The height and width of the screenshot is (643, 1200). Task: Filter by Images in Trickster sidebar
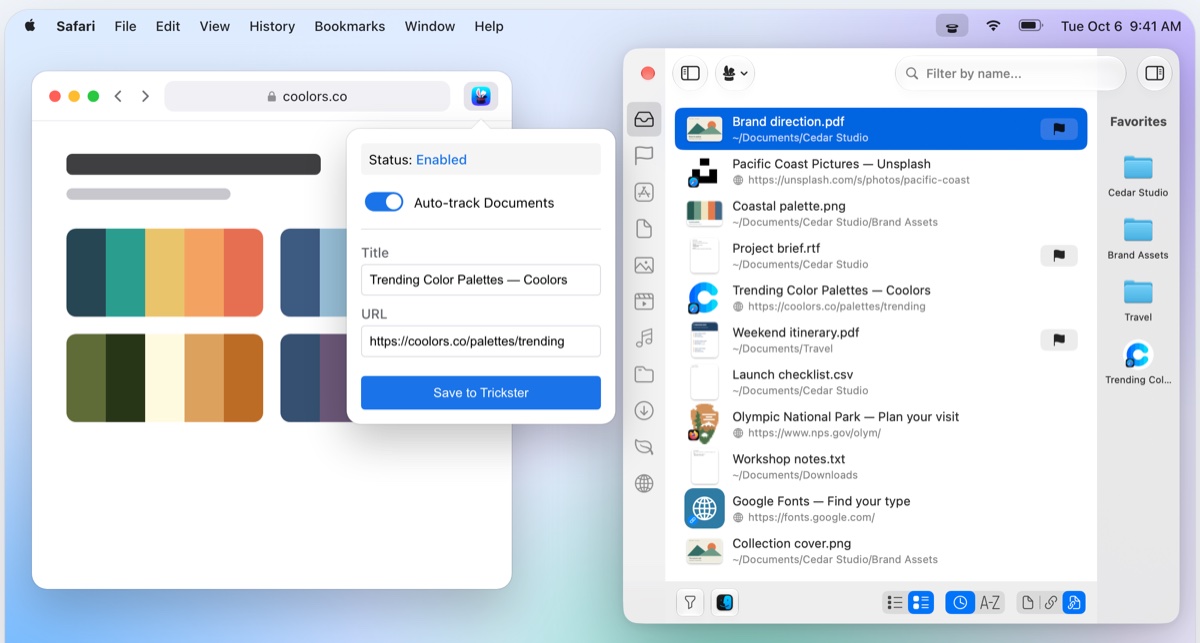tap(644, 265)
